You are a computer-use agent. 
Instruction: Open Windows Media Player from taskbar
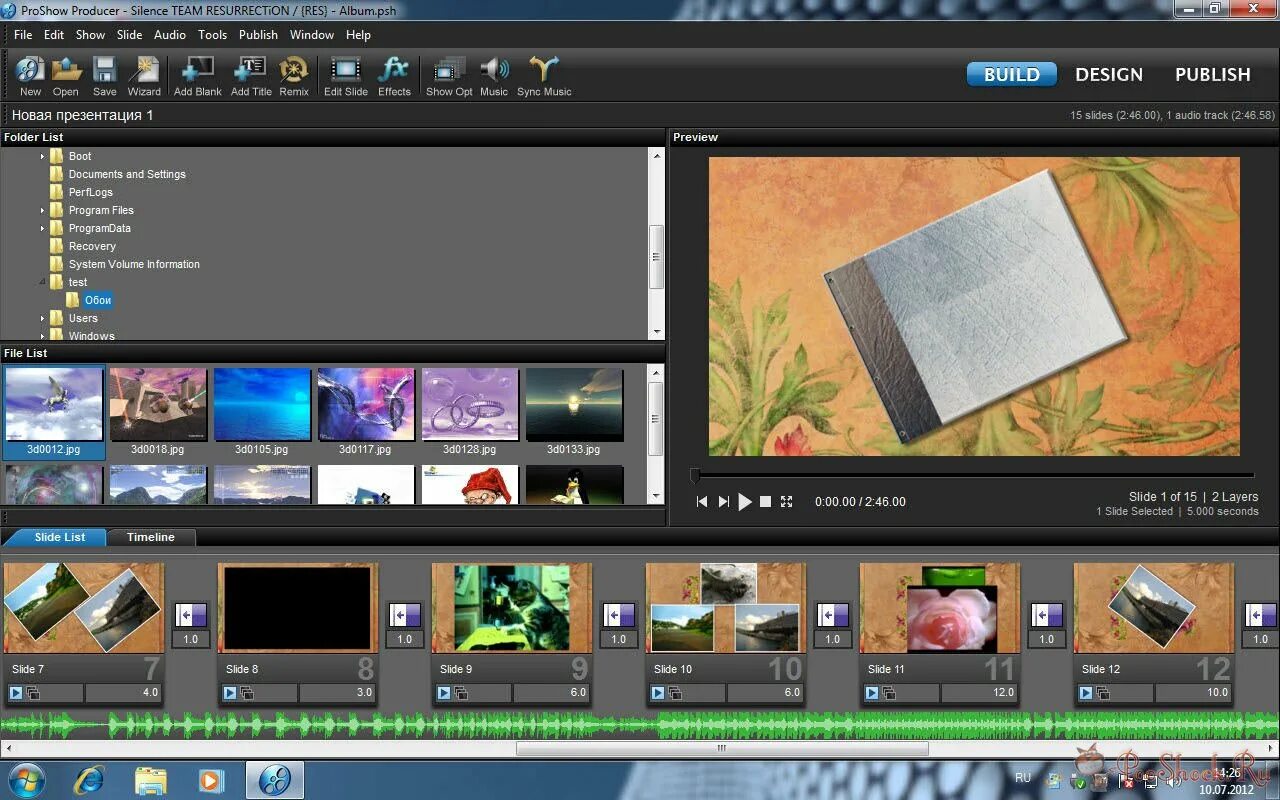[211, 780]
